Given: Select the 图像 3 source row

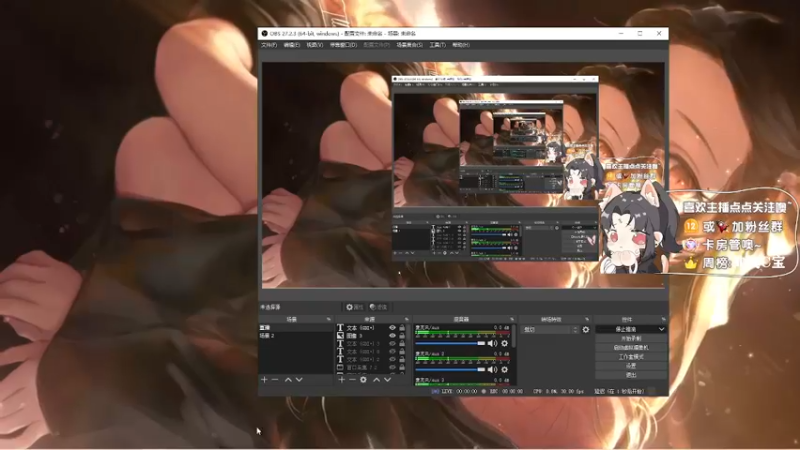Looking at the screenshot, I should pyautogui.click(x=371, y=336).
